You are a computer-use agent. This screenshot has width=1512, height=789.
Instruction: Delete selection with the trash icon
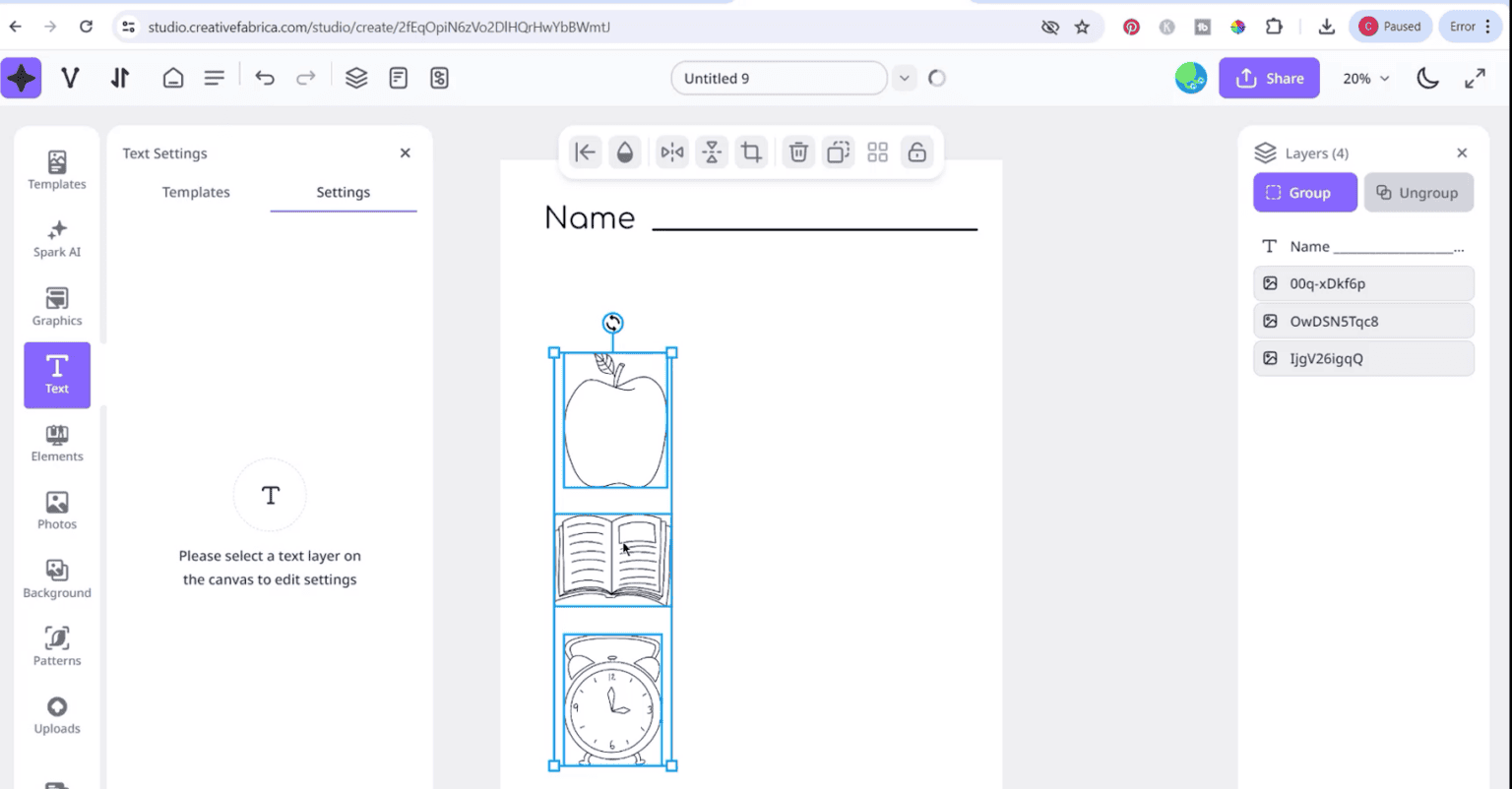(x=799, y=152)
